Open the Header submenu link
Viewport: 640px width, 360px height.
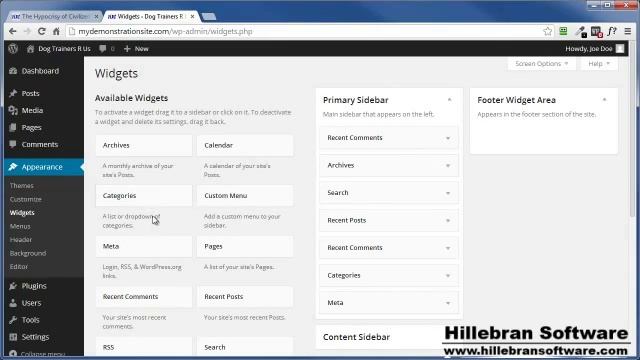21,240
